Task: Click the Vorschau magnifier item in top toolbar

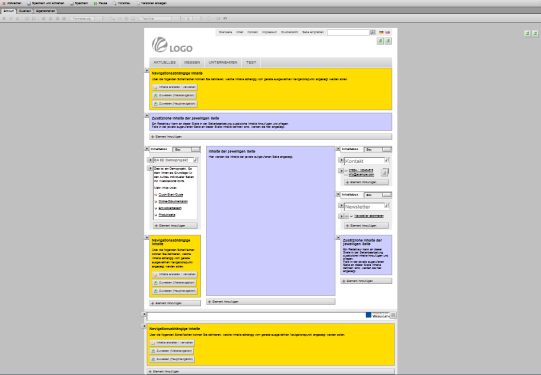Action: point(121,3)
